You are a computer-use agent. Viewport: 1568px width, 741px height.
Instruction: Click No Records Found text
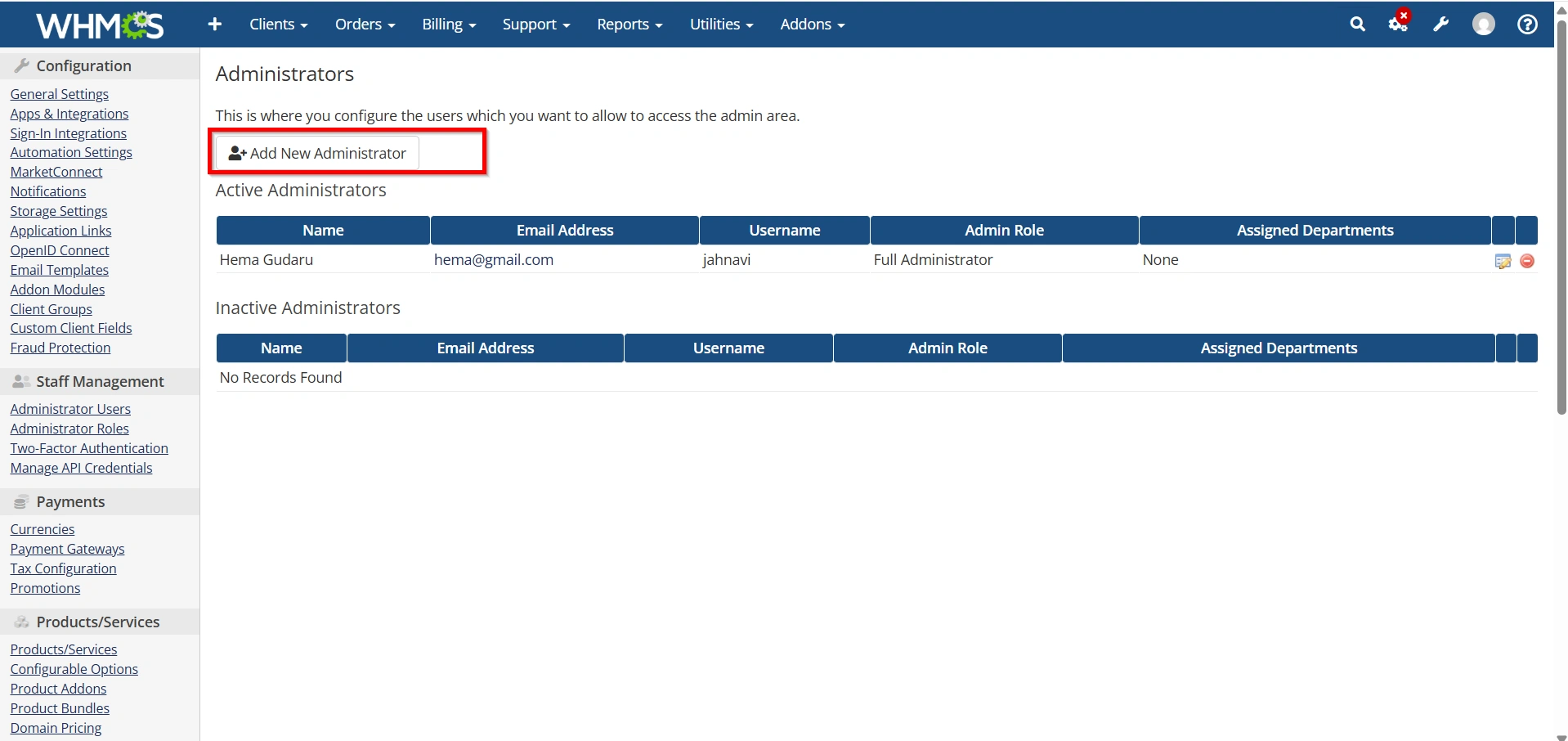[x=280, y=377]
